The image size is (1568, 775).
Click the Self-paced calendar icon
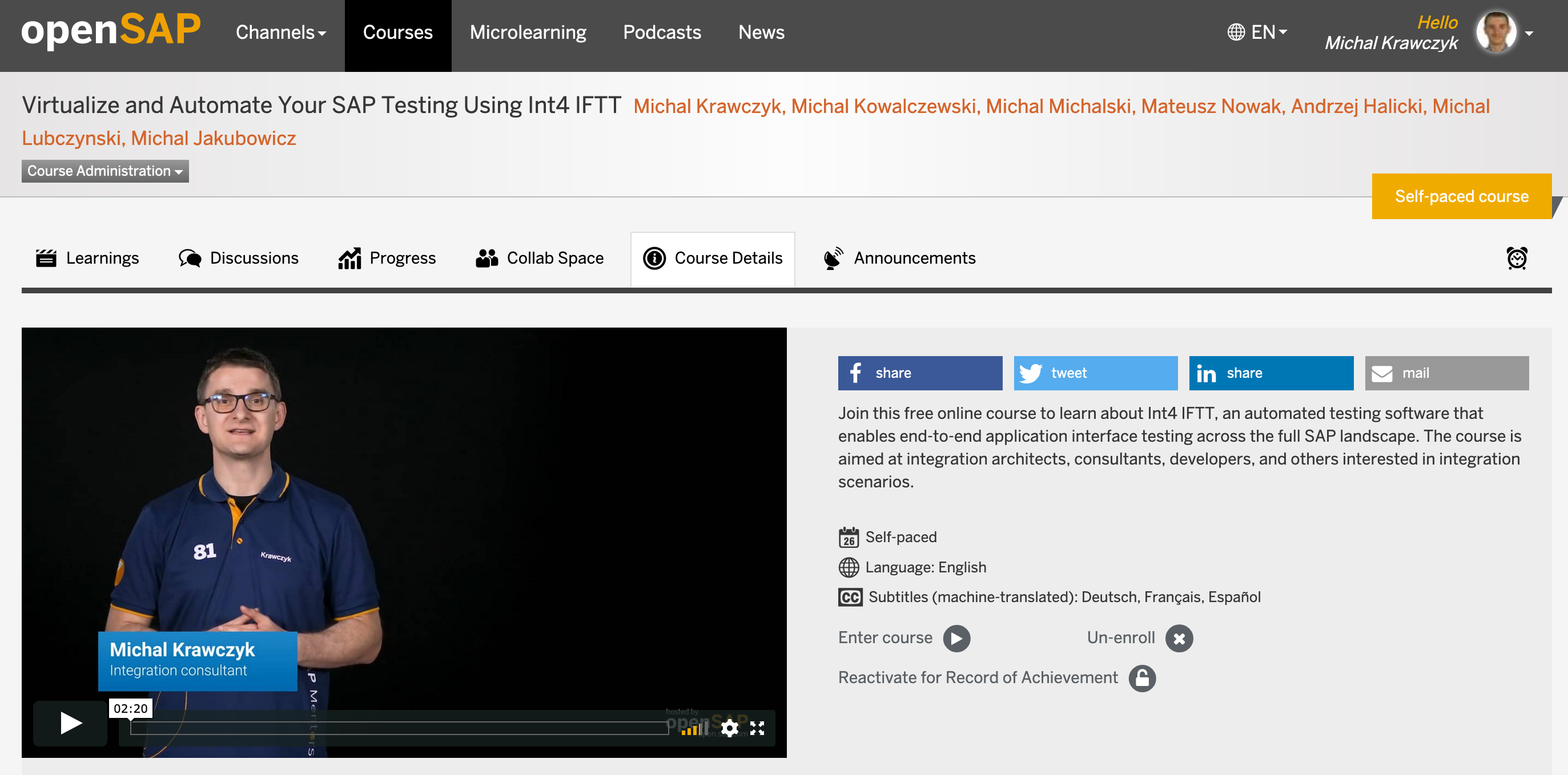pyautogui.click(x=849, y=538)
